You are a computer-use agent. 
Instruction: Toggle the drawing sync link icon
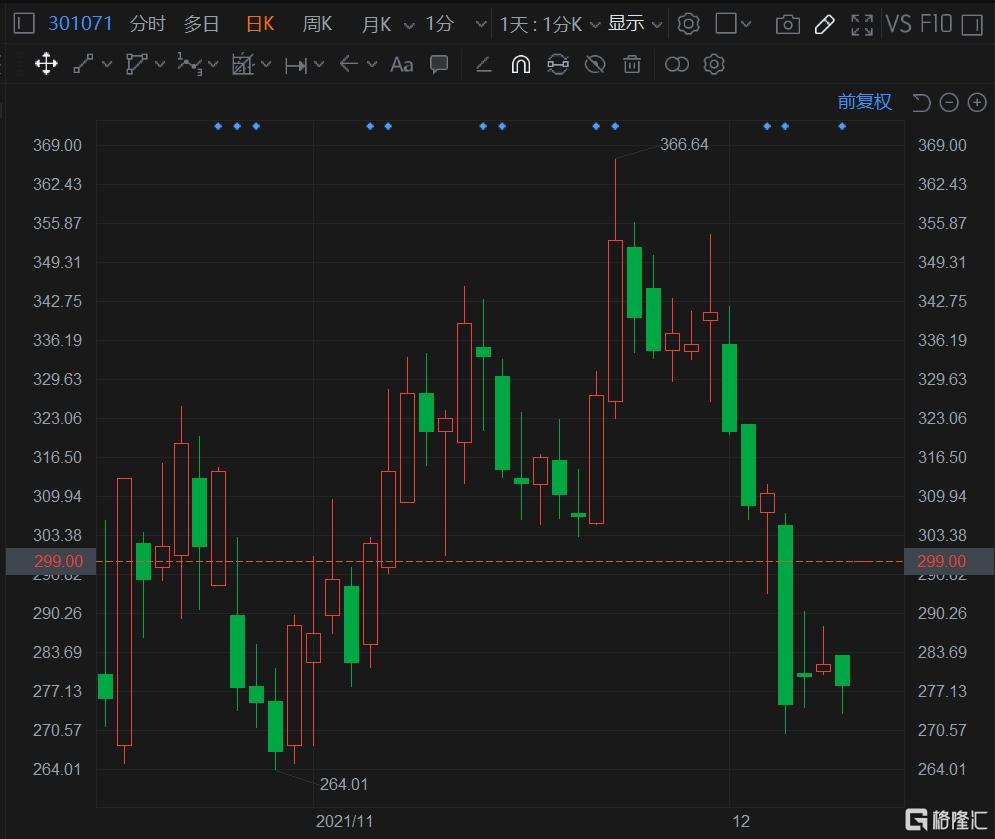tap(558, 64)
